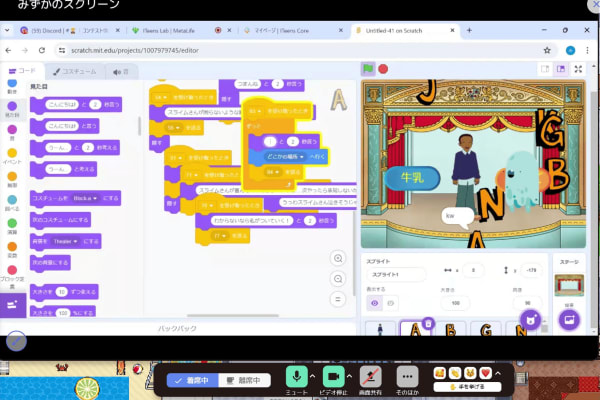Send the clapping hands reaction
The width and height of the screenshot is (600, 400).
coord(455,373)
